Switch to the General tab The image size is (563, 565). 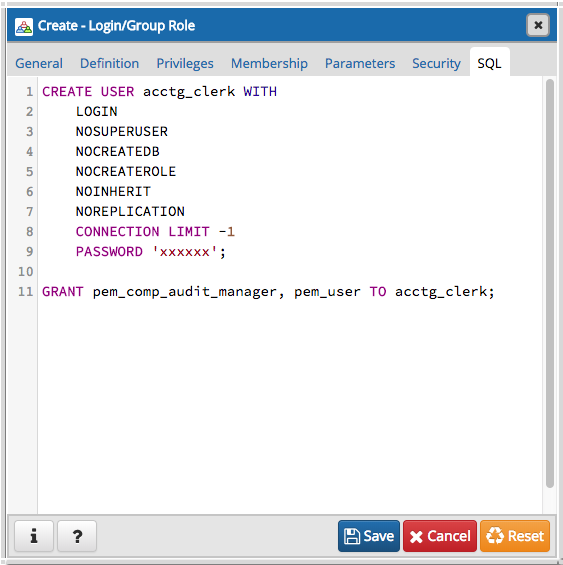point(39,63)
